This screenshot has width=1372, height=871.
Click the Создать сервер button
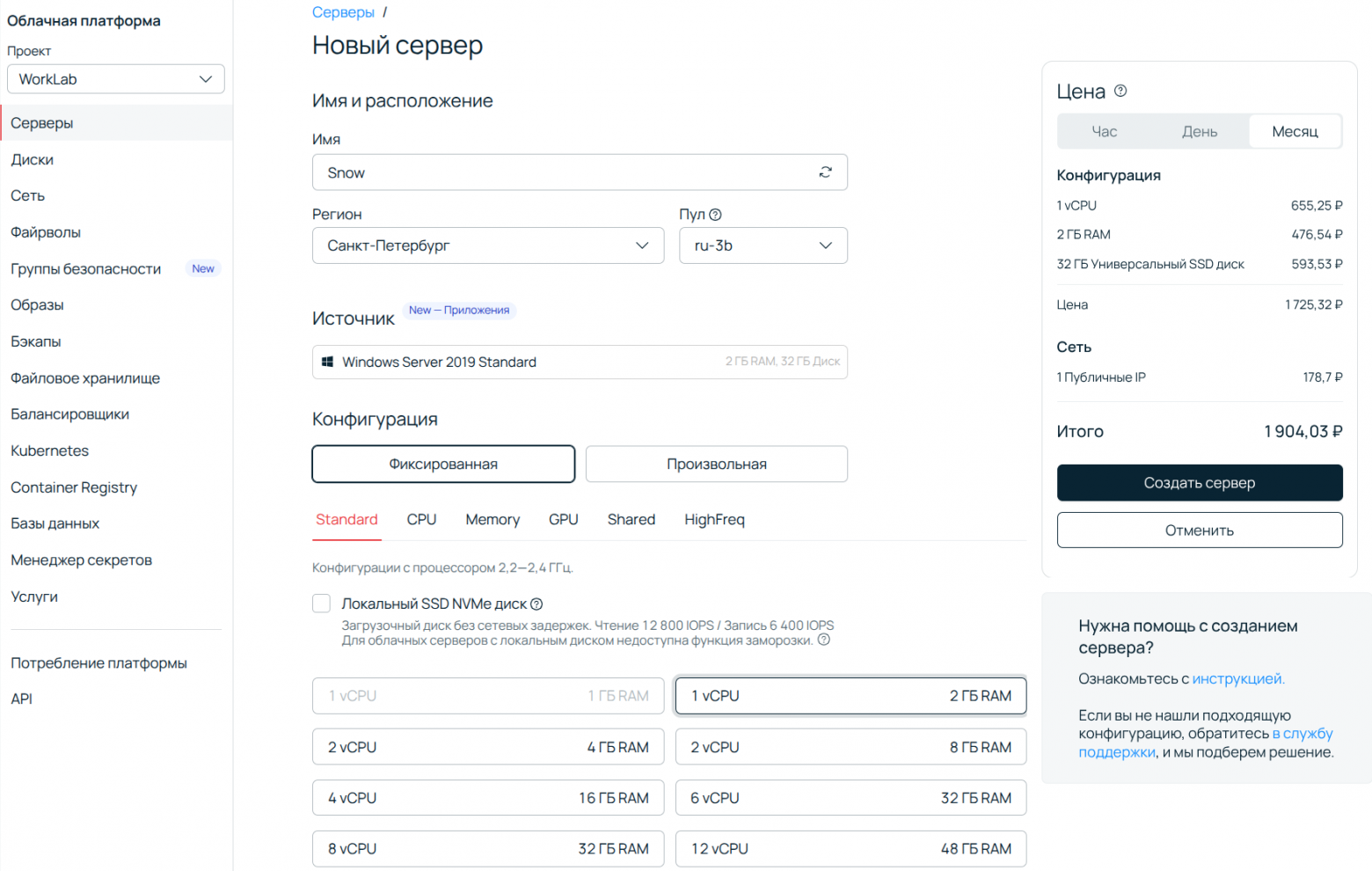(1199, 483)
